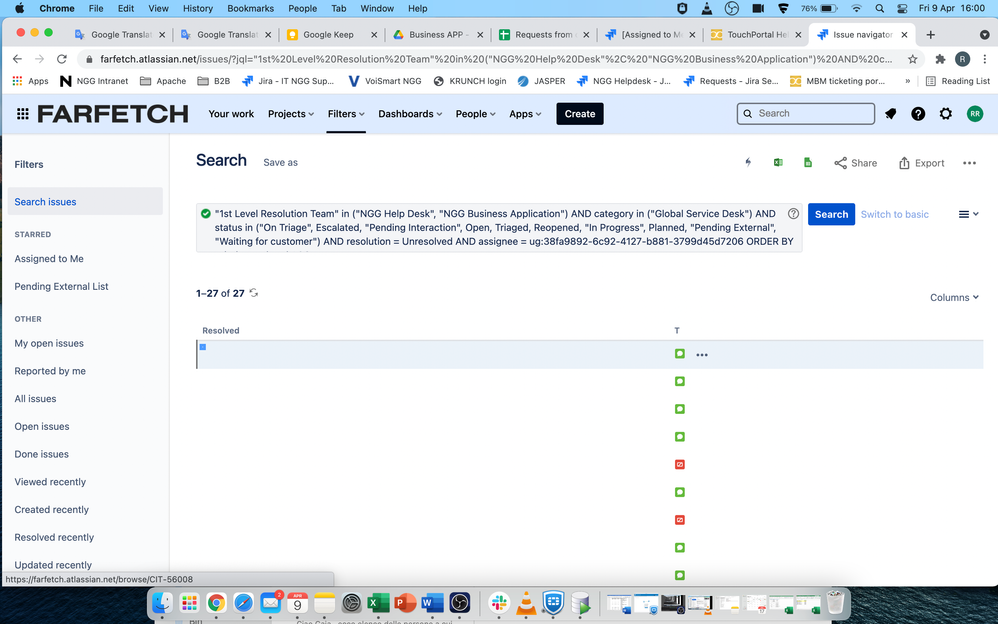Switch to basic search mode
The image size is (998, 624).
coord(894,214)
